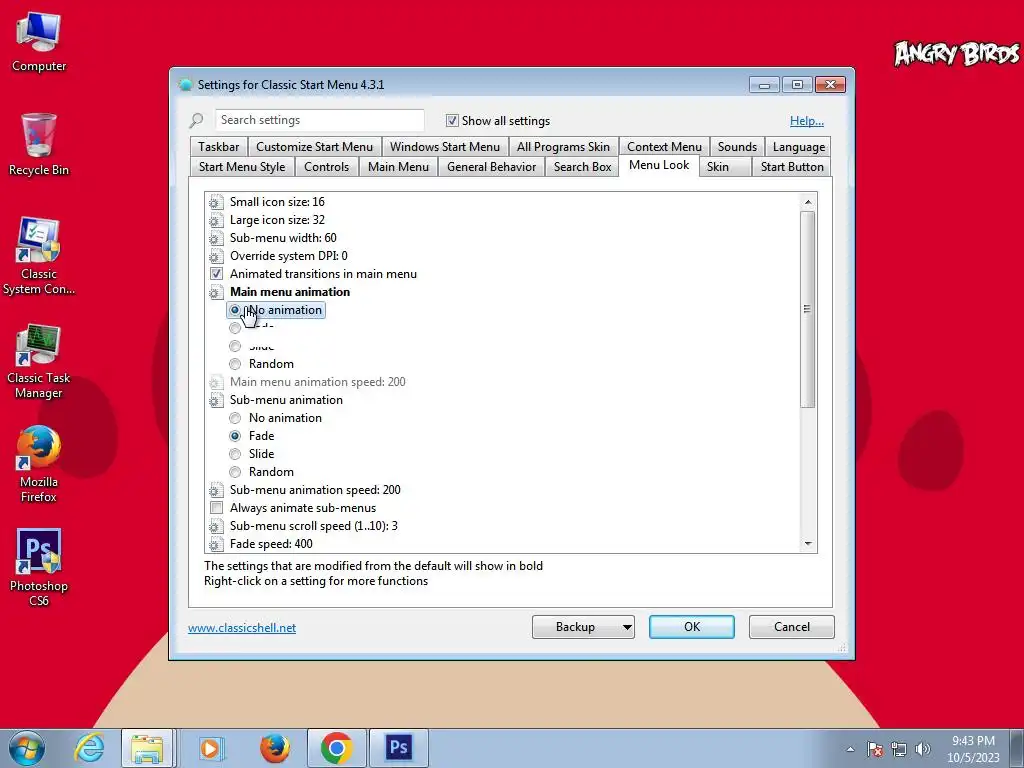Click OK to apply settings
The image size is (1024, 768).
click(692, 627)
